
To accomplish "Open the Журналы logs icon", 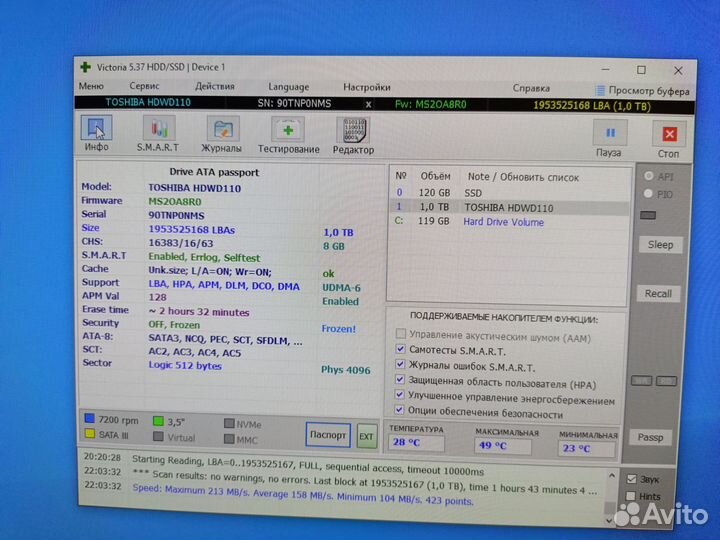I will pyautogui.click(x=222, y=130).
